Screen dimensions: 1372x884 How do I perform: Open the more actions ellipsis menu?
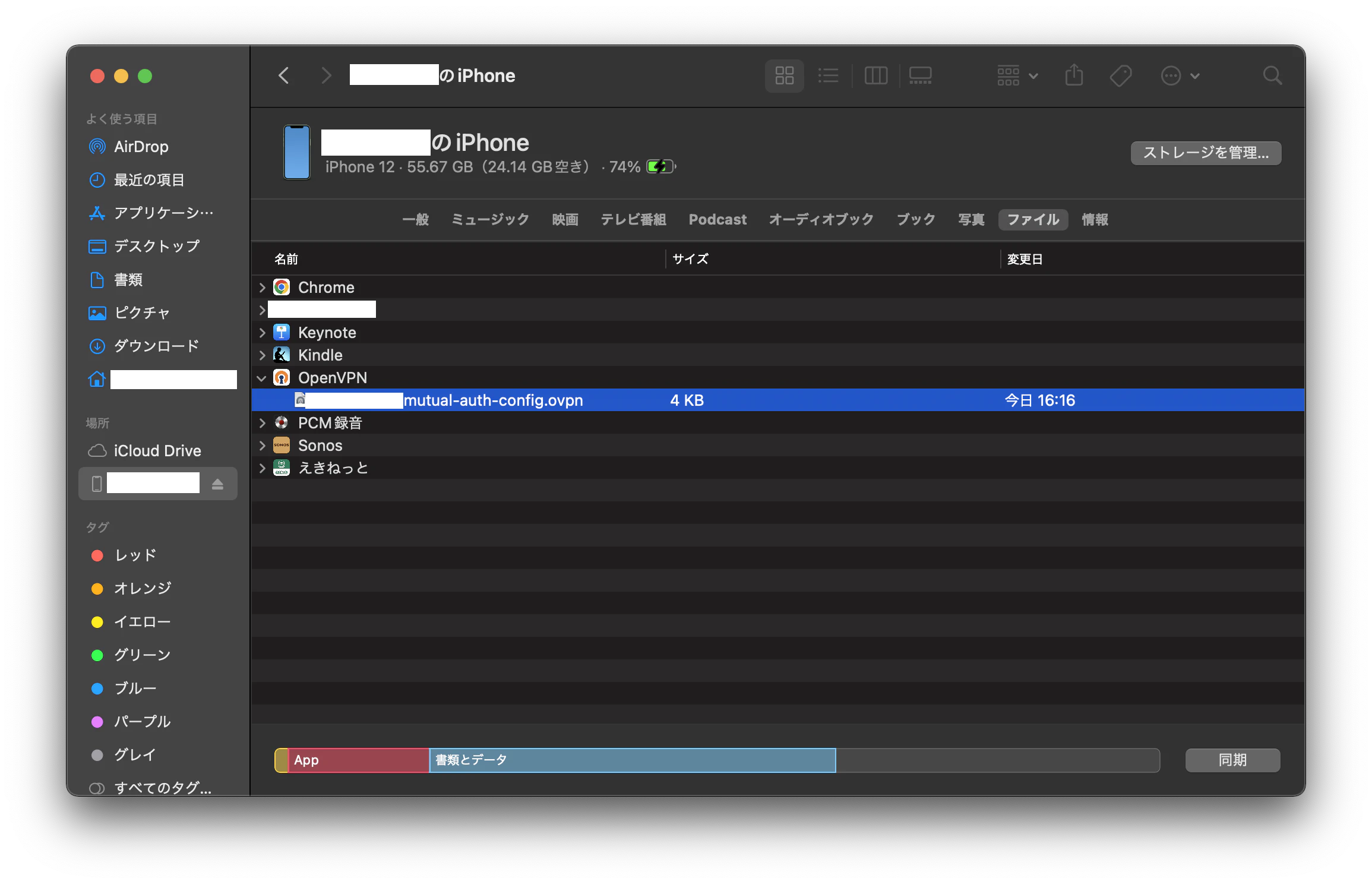click(1180, 75)
